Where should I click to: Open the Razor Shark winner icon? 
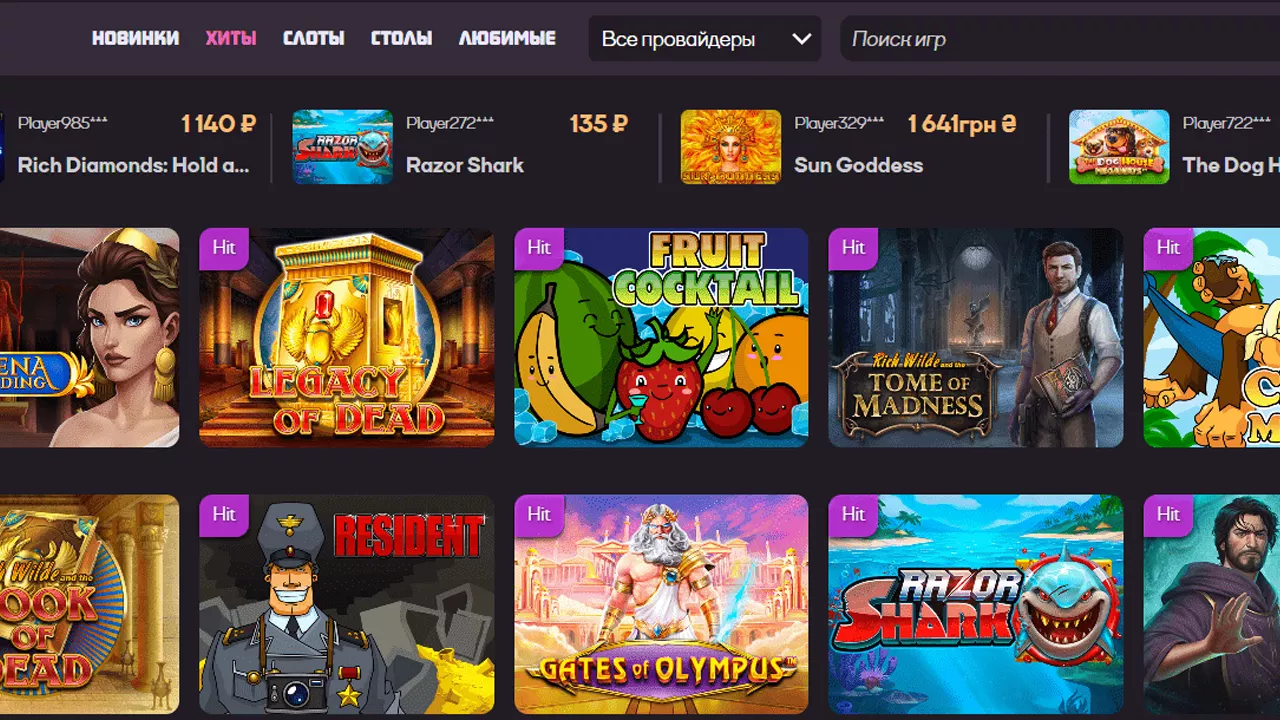point(342,147)
